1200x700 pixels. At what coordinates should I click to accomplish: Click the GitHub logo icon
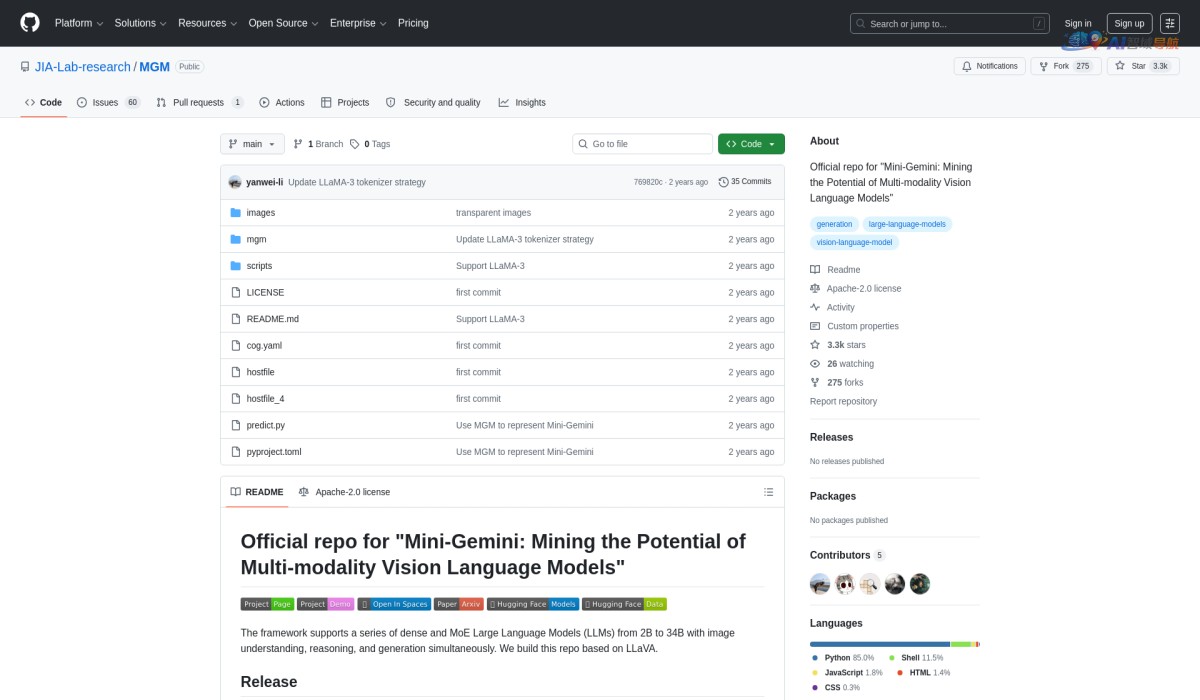click(30, 23)
